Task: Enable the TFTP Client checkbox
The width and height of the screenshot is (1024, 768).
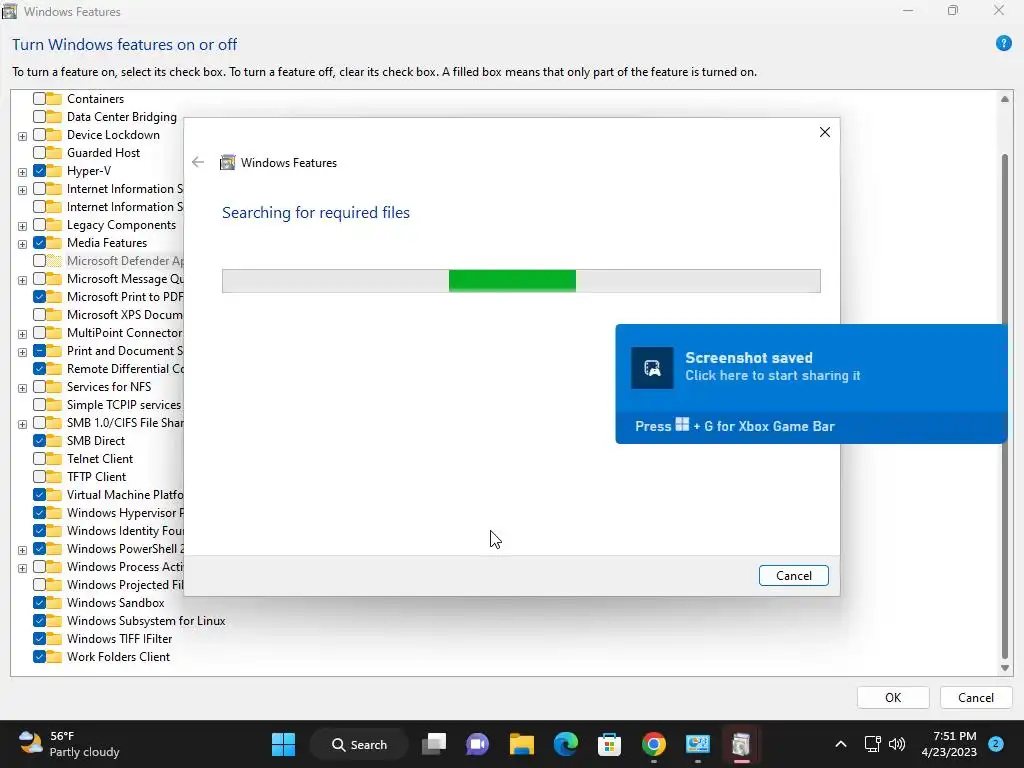Action: coord(39,477)
